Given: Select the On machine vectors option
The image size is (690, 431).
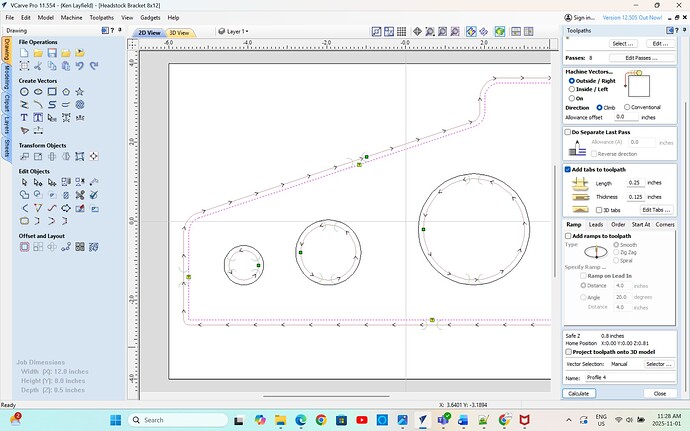Looking at the screenshot, I should pos(572,98).
